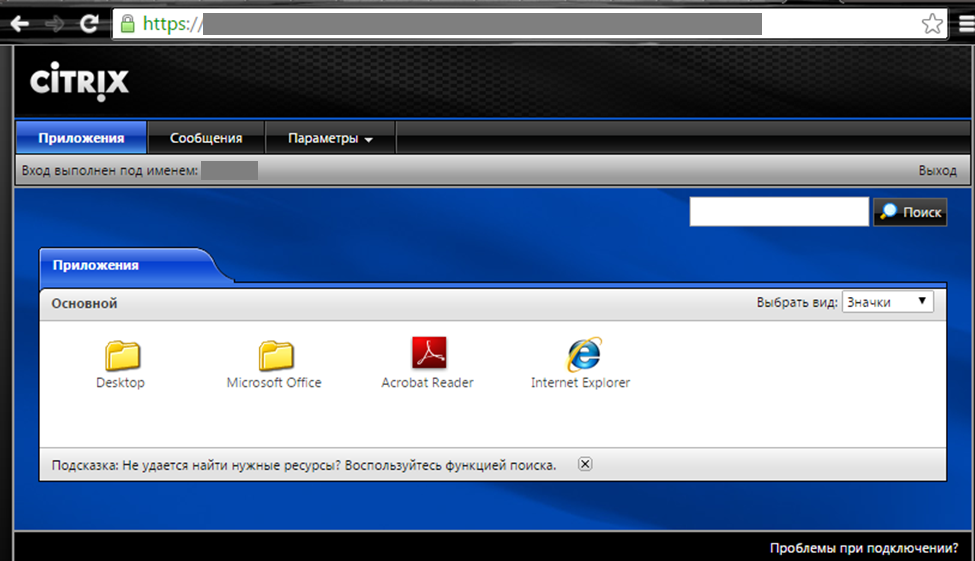
Task: Reload the page with the refresh icon
Action: [x=90, y=24]
